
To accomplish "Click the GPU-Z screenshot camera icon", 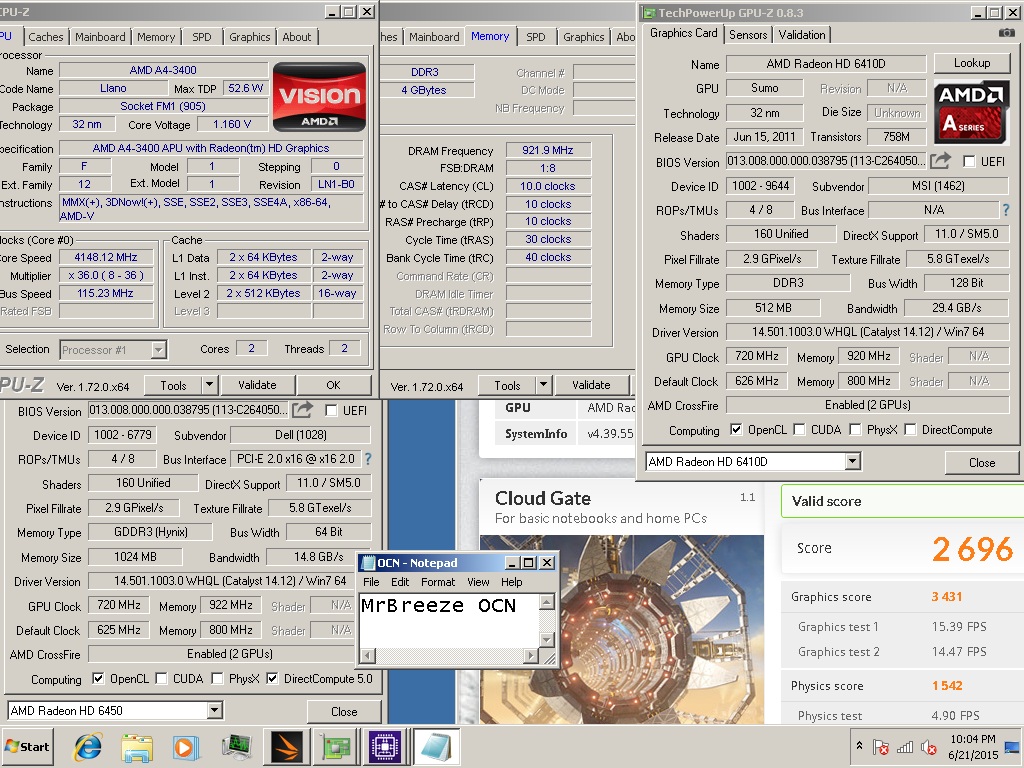I will [1006, 33].
